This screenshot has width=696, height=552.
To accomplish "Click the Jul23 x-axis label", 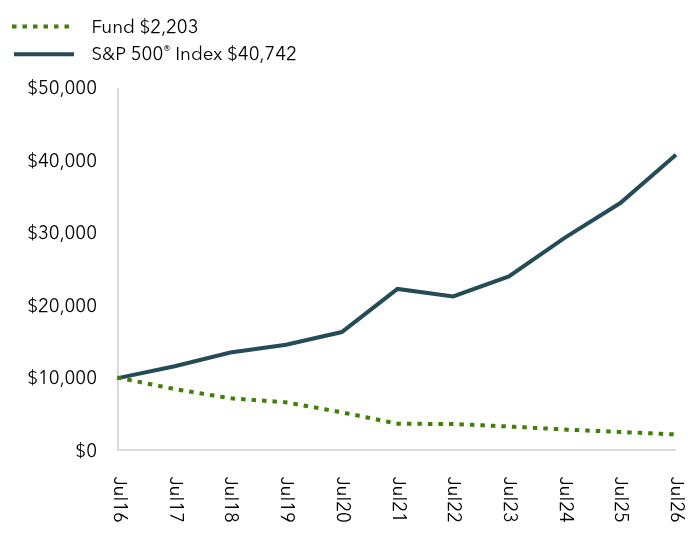I will click(510, 499).
